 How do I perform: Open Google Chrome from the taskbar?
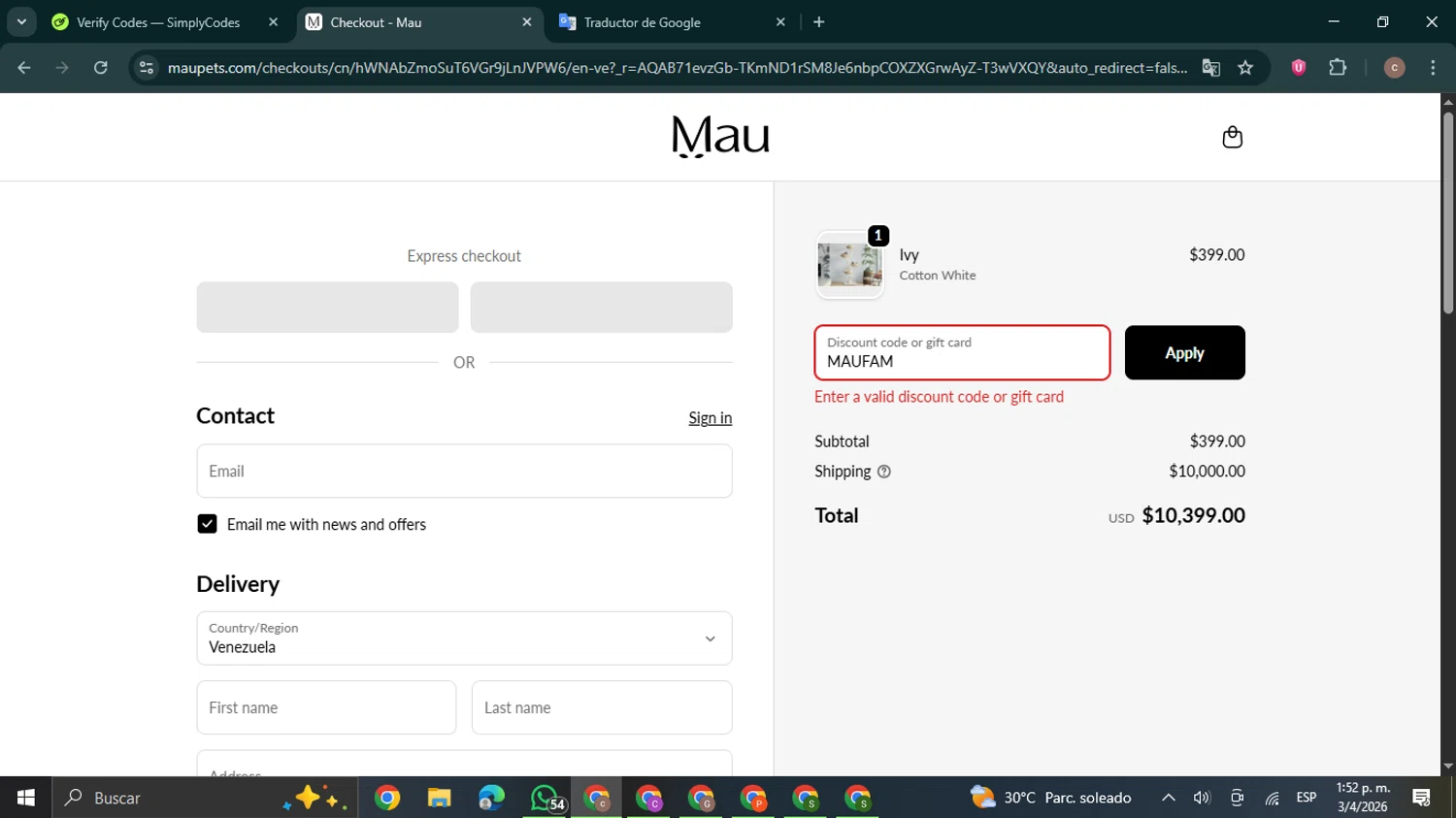(387, 798)
